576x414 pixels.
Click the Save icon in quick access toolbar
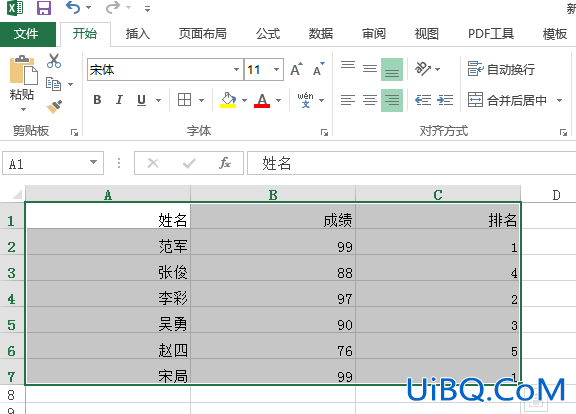pos(44,8)
